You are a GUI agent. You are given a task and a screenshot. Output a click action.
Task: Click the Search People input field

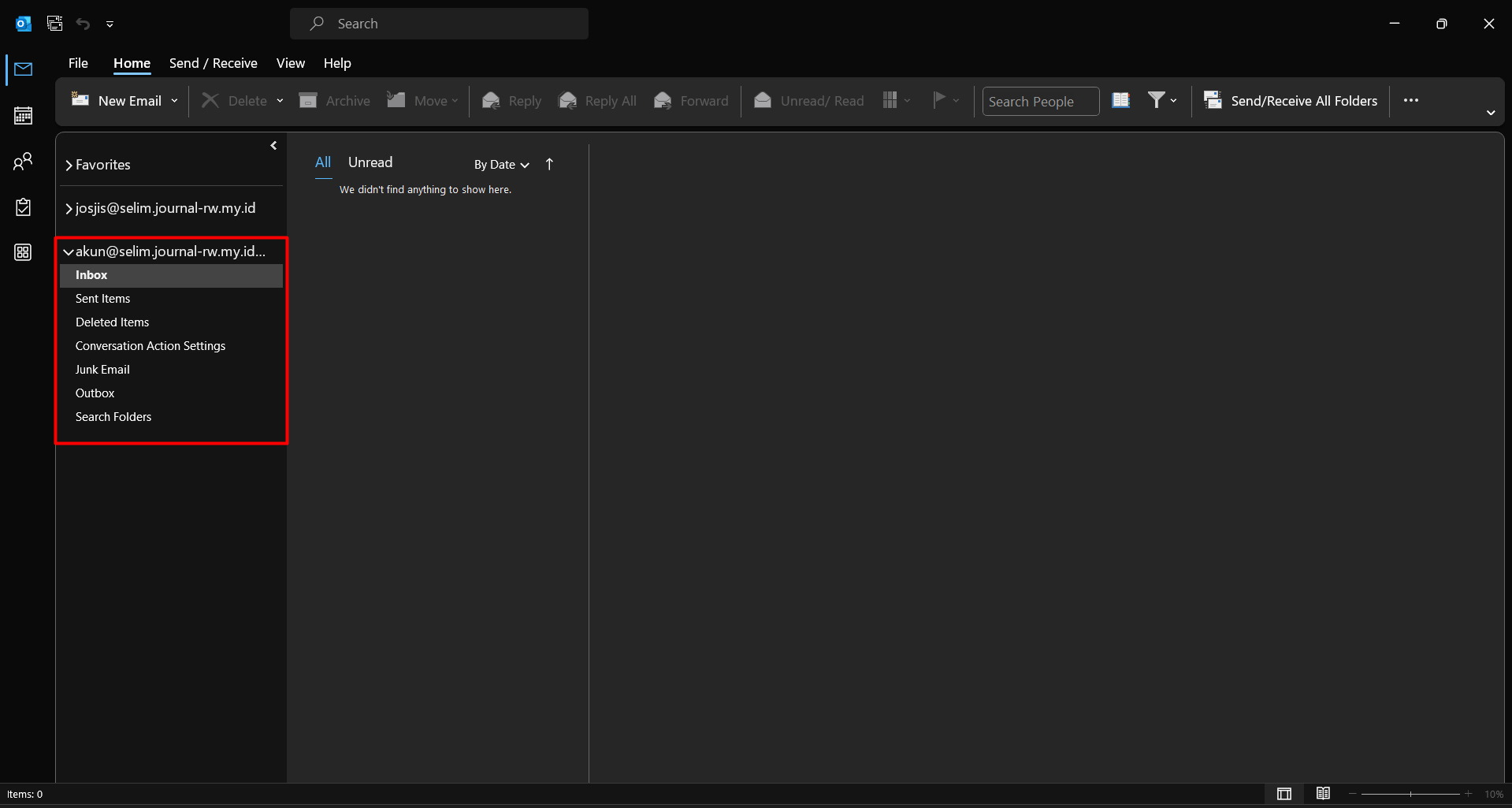1040,102
